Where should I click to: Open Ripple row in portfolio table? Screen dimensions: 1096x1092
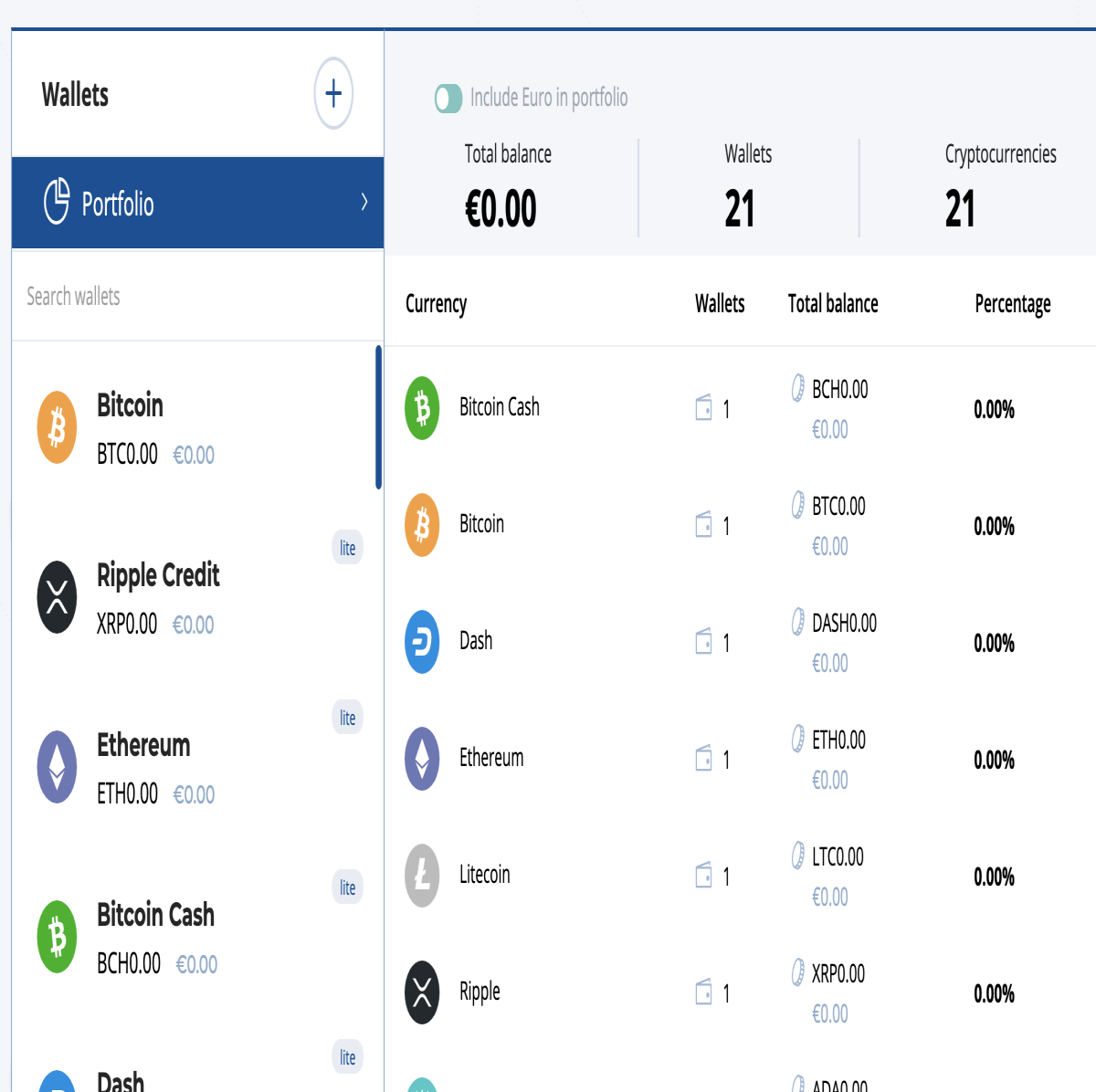pos(741,992)
